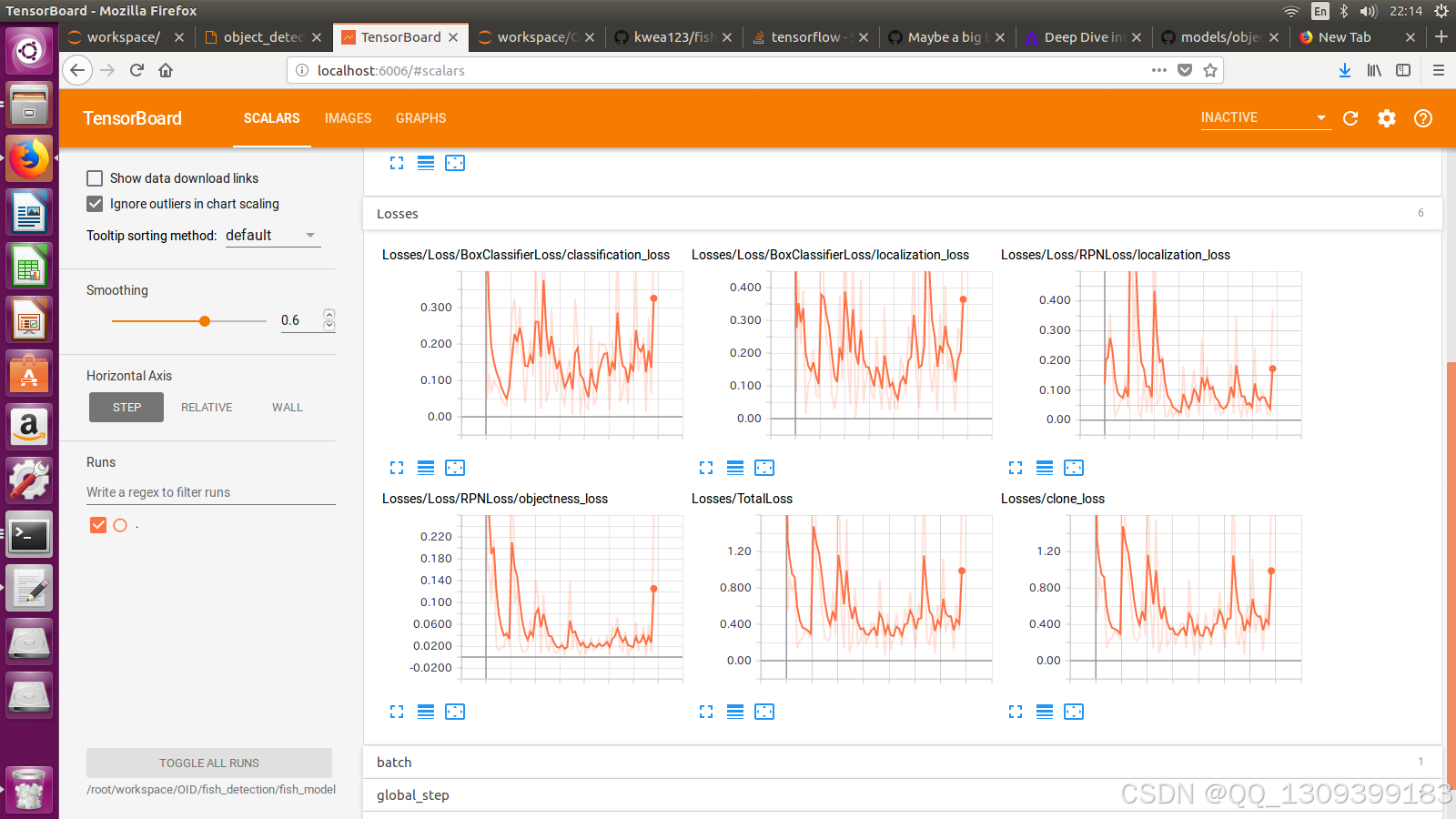Open TensorBoard help icon
1456x819 pixels.
click(x=1423, y=118)
